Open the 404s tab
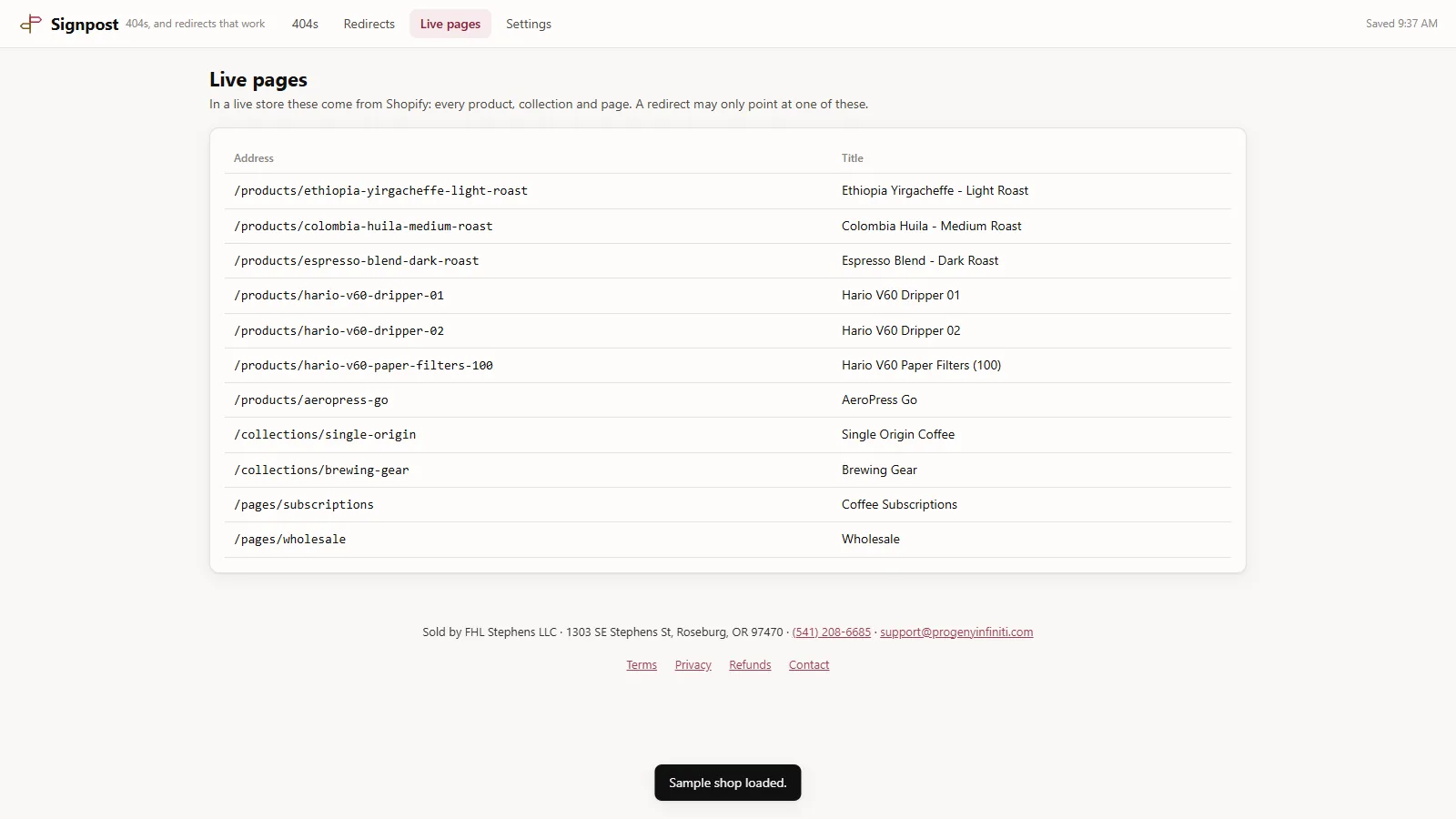Screen dimensions: 1456x819 pyautogui.click(x=305, y=24)
